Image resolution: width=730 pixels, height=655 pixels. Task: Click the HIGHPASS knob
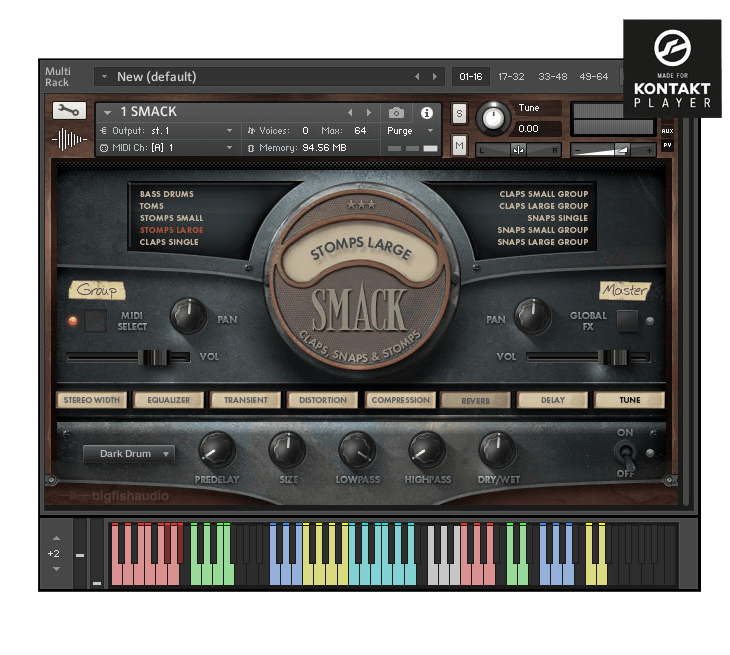427,450
